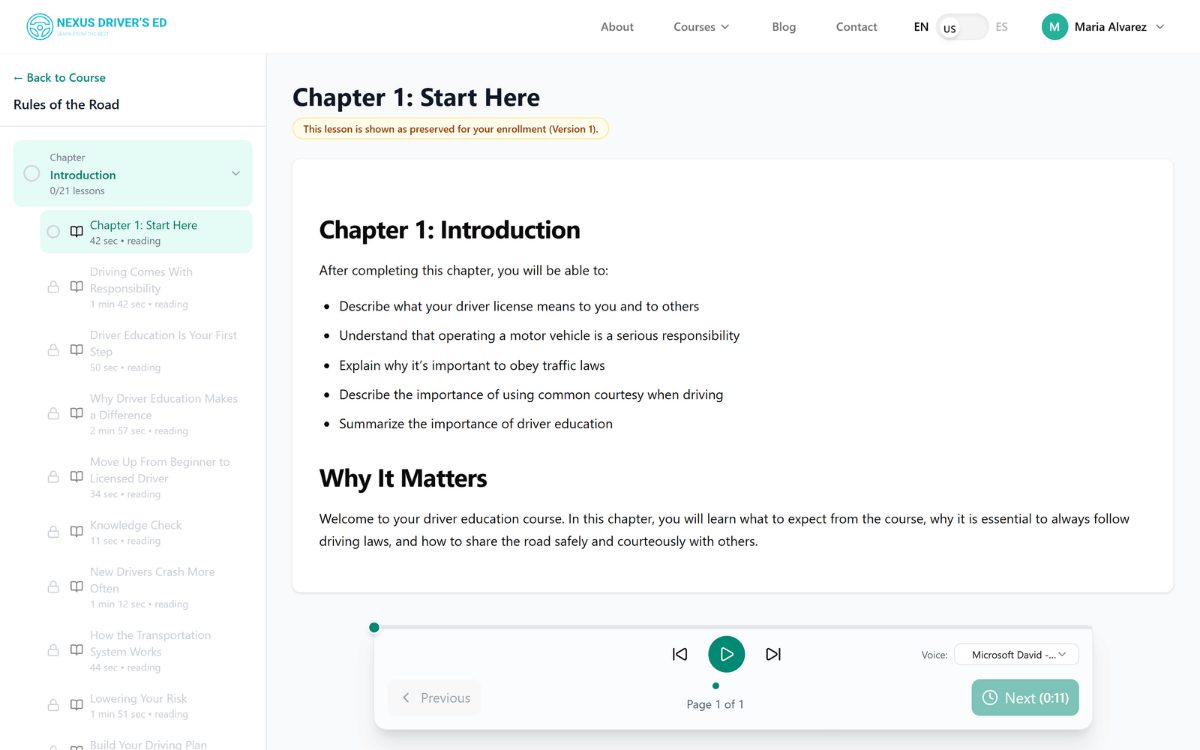The width and height of the screenshot is (1200, 750).
Task: Click lock icon for Move Up From Beginner
Action: click(54, 477)
